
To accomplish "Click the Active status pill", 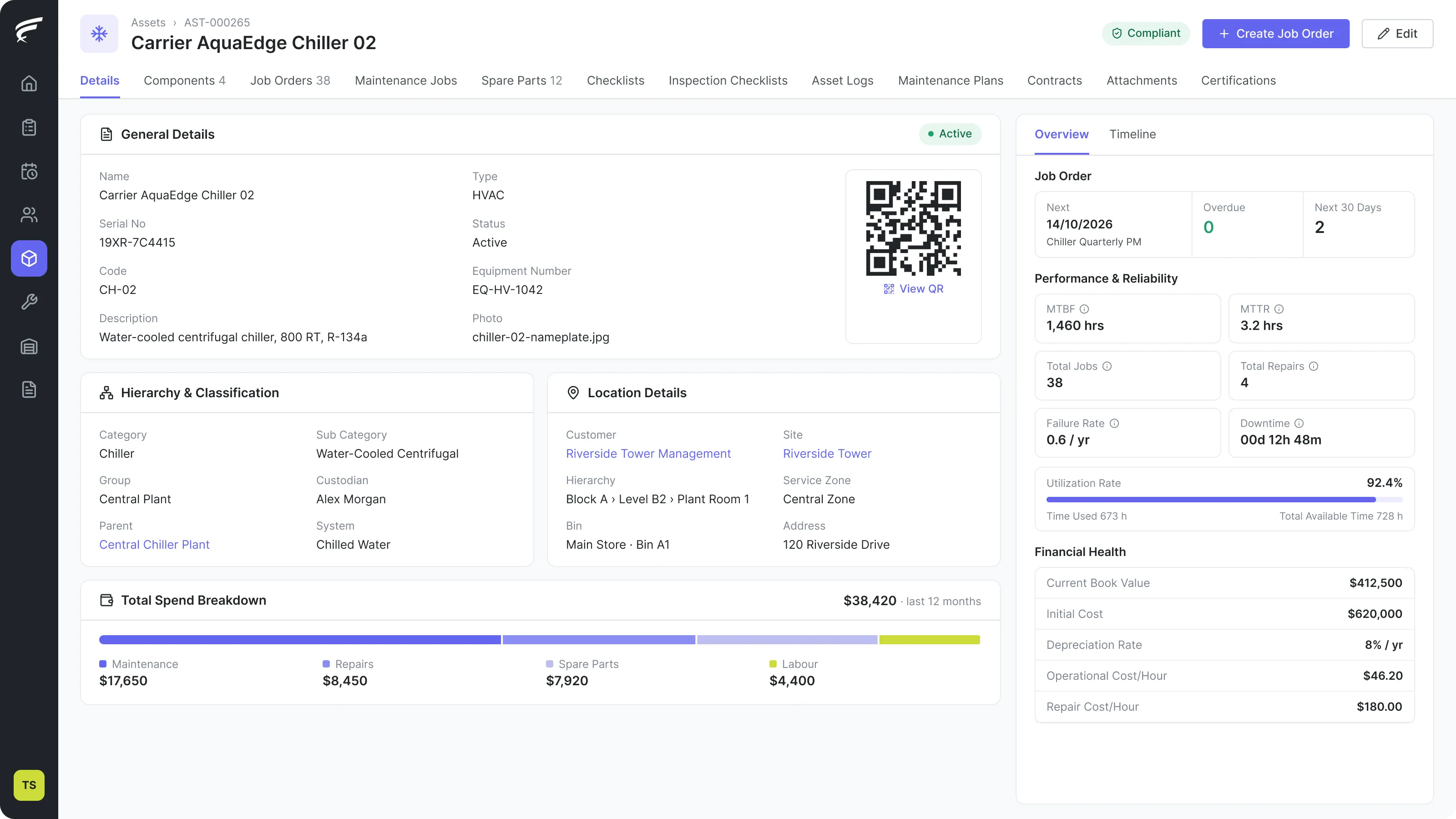I will [950, 134].
